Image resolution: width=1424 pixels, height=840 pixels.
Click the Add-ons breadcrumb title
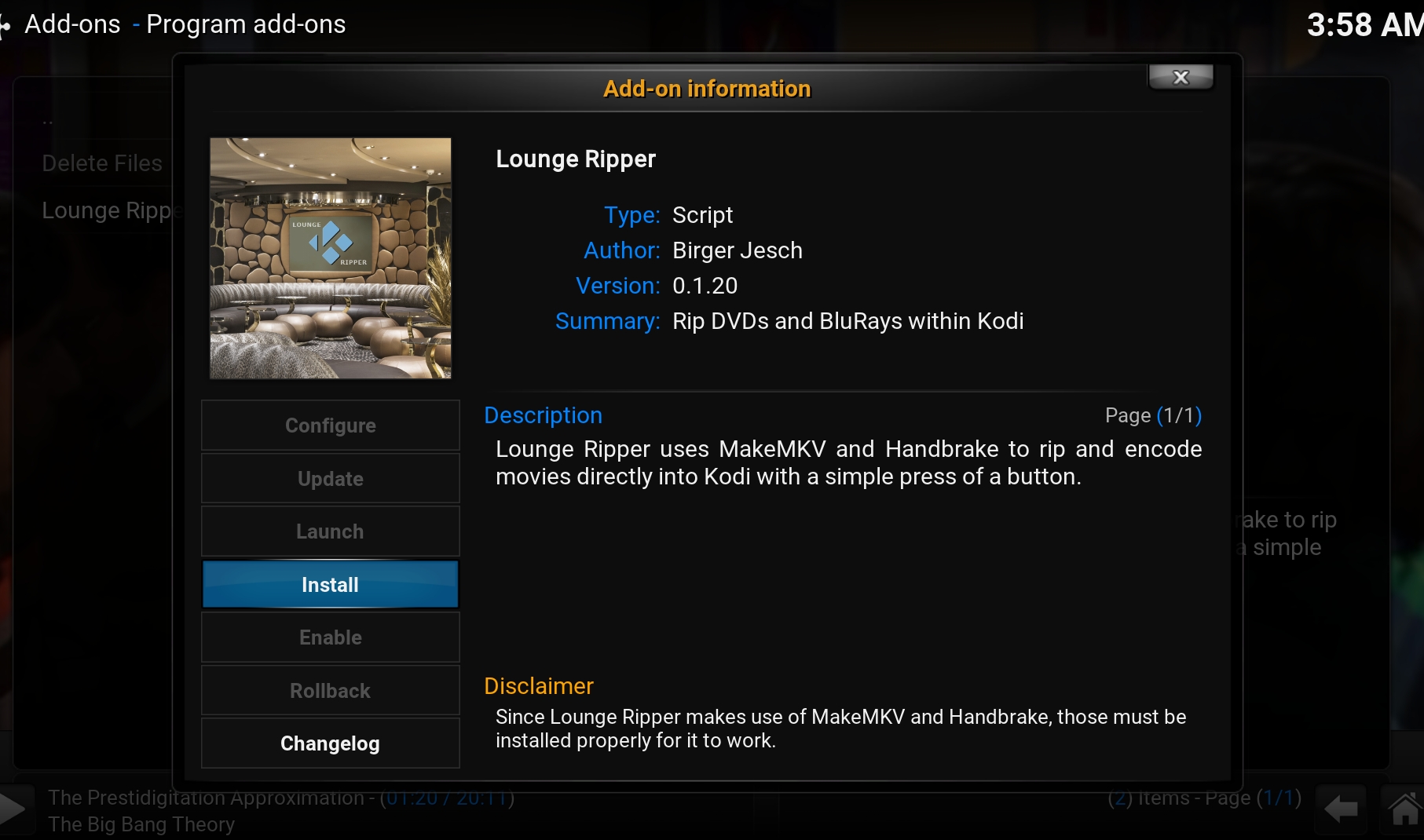[x=72, y=24]
